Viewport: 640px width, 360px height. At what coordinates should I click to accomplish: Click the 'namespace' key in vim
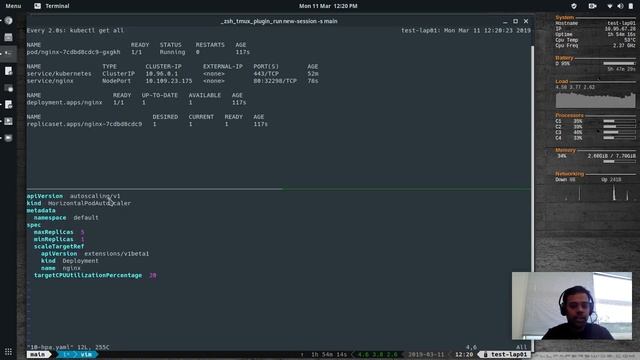point(50,218)
